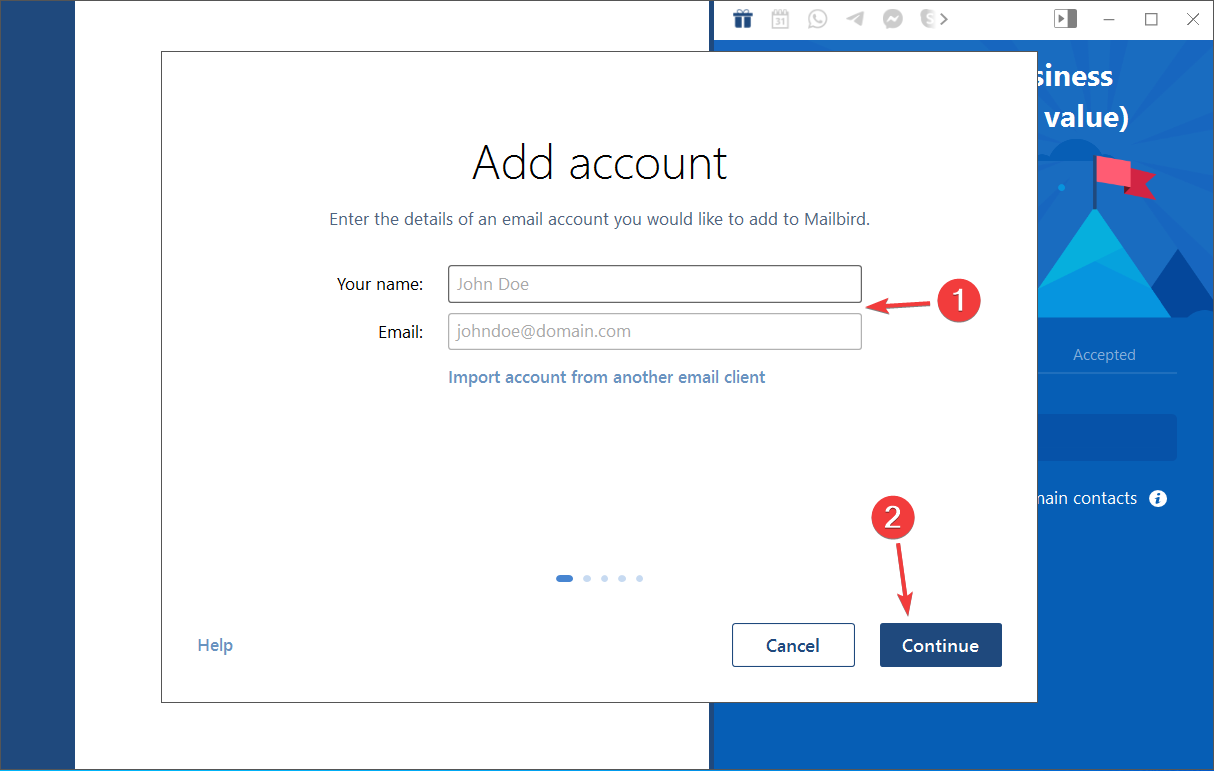Click the info icon beside contacts

[1158, 498]
